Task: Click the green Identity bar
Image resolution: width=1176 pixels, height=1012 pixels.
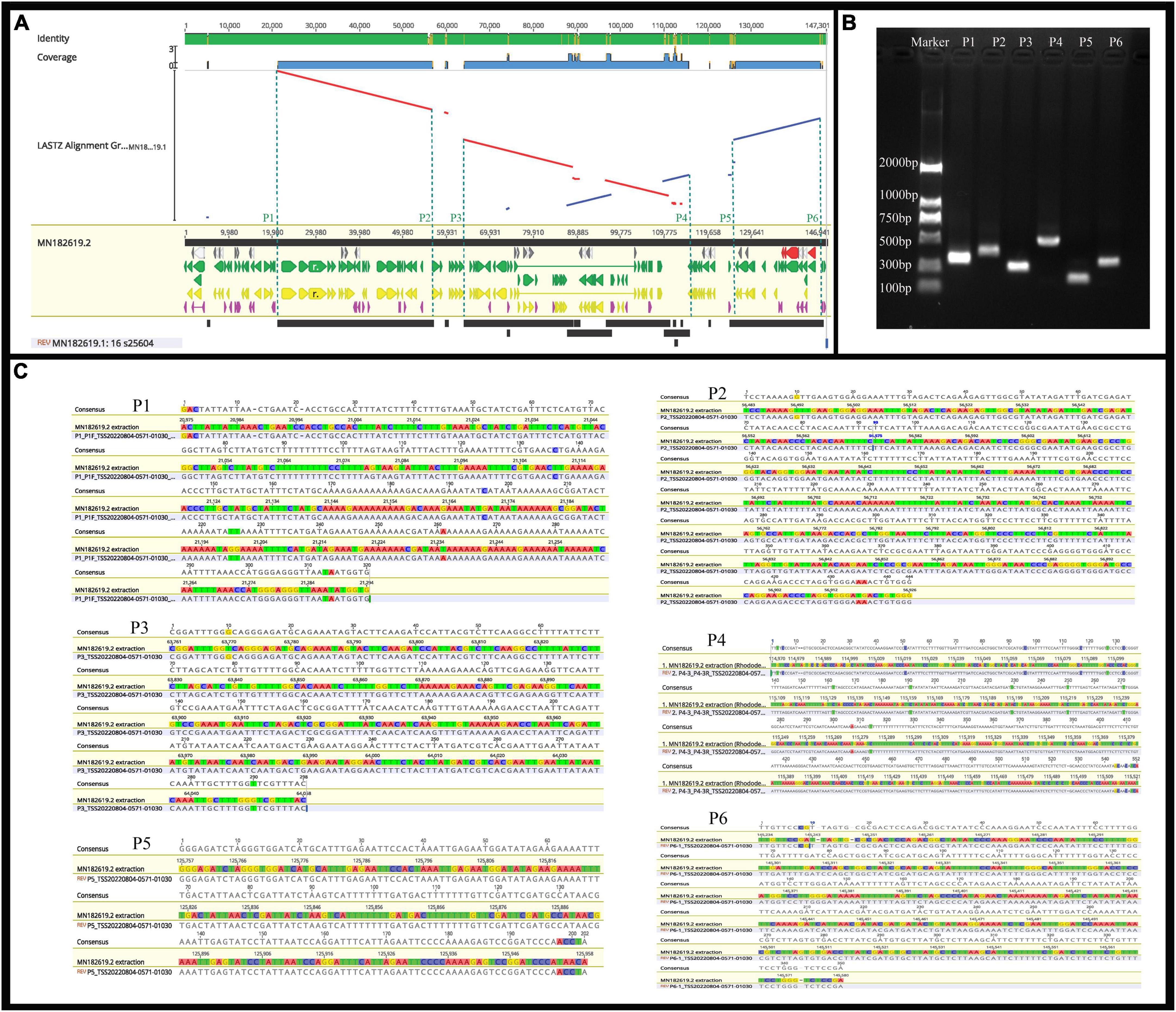Action: click(x=505, y=39)
